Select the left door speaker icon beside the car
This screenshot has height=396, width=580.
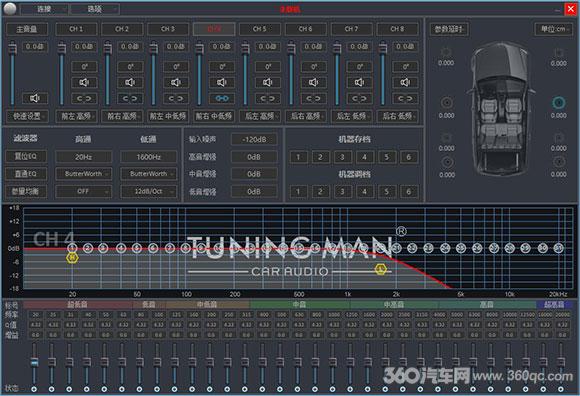(x=446, y=103)
